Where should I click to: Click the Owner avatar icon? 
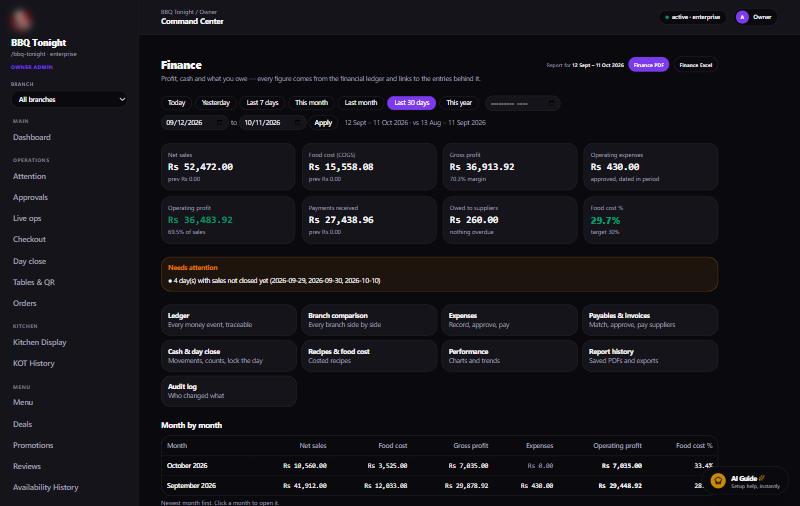point(742,17)
